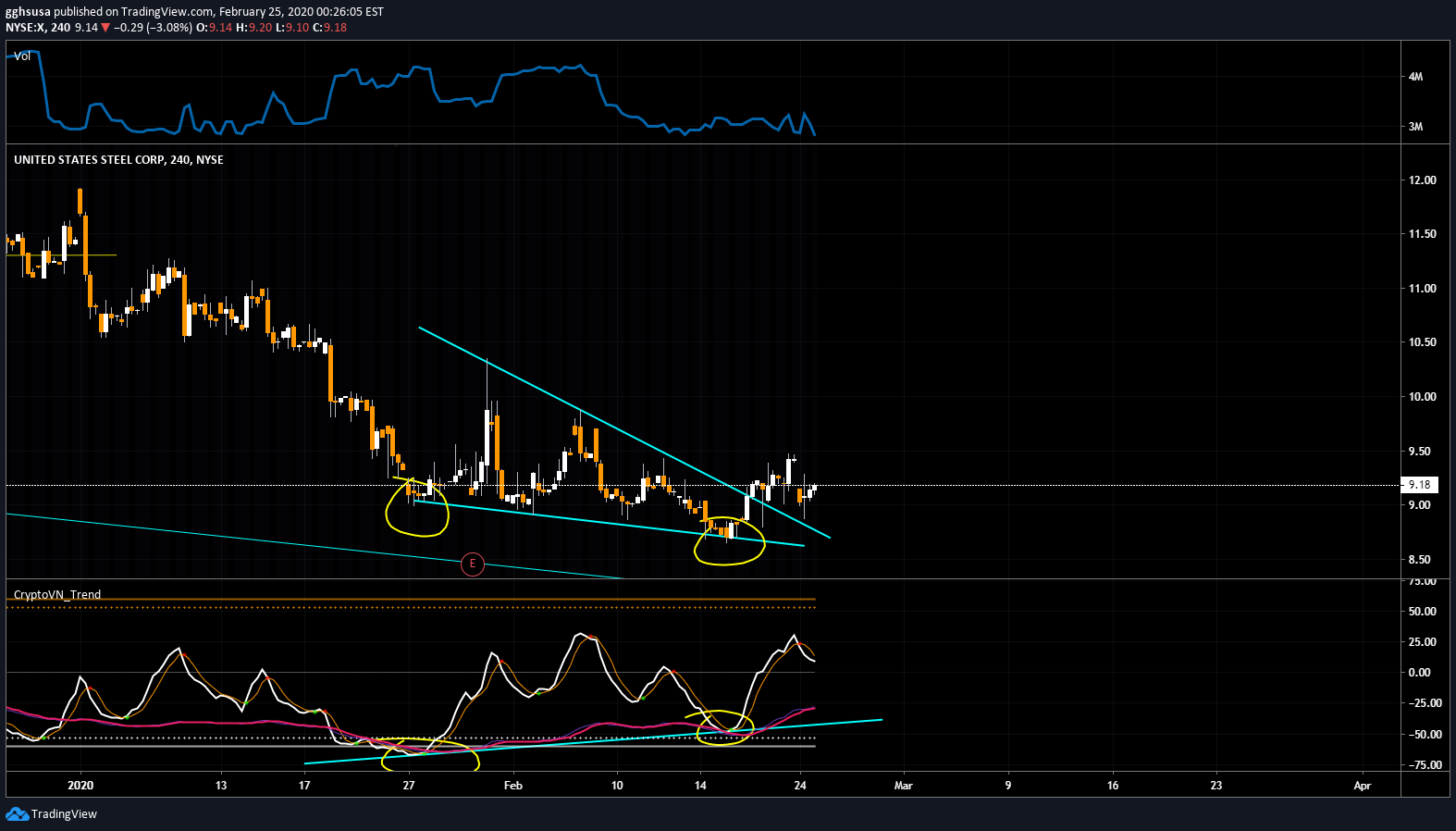
Task: Select the current price label 9.18
Action: tap(1419, 485)
